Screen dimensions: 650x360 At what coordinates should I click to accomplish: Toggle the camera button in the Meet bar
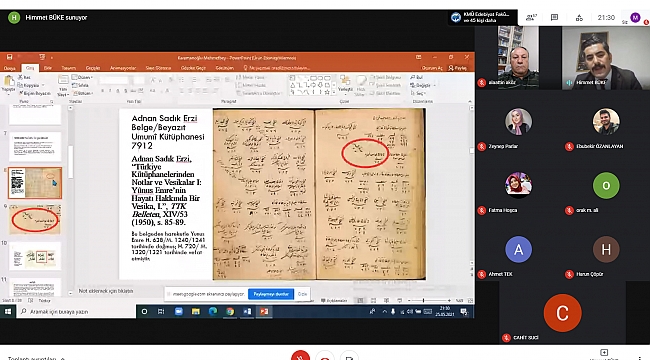(325, 357)
